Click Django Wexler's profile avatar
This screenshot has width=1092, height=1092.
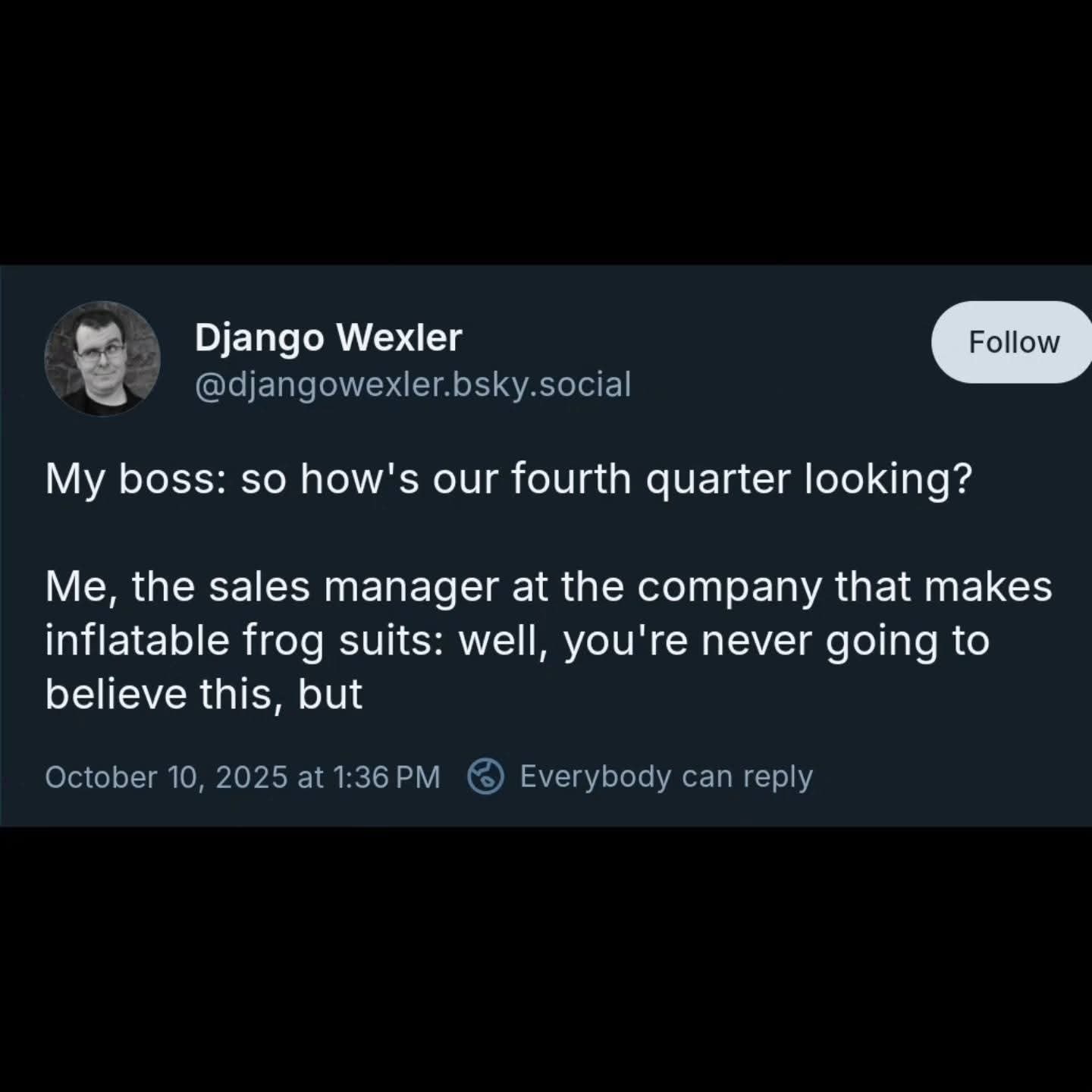[x=102, y=359]
